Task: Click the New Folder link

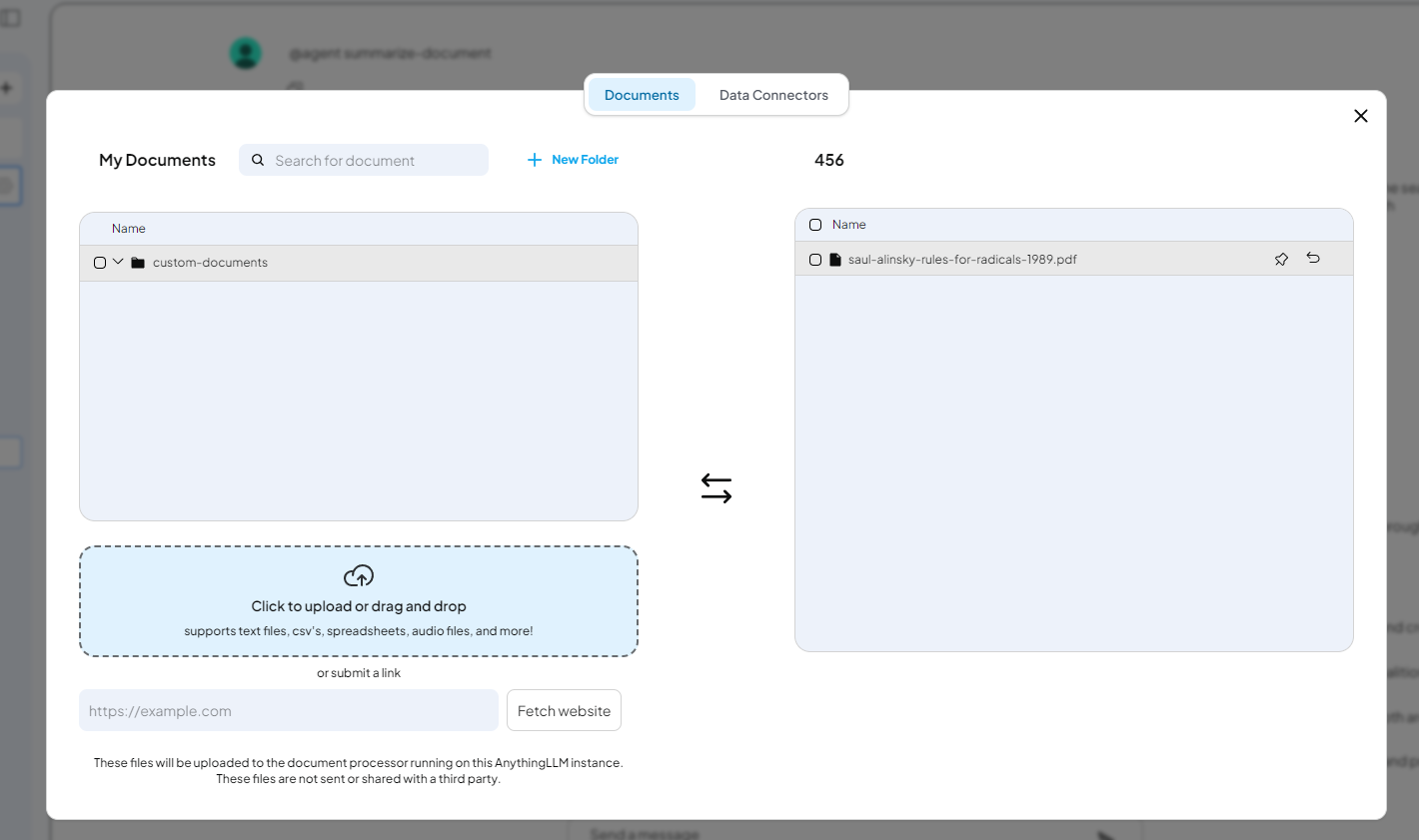Action: [584, 159]
